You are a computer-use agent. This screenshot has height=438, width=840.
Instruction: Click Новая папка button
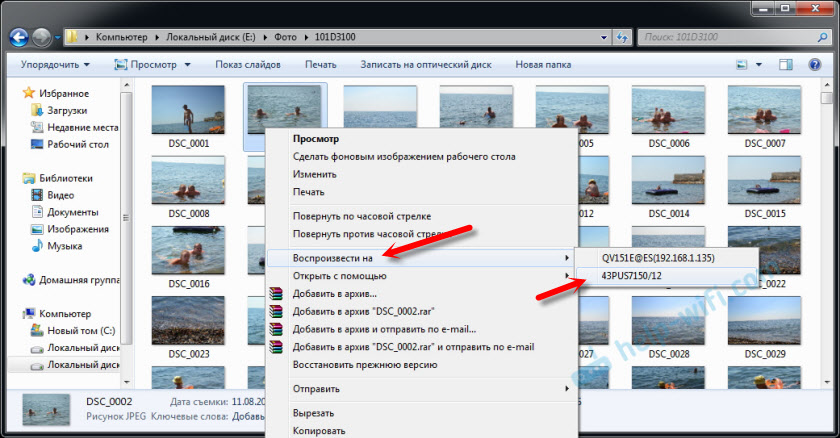[543, 65]
